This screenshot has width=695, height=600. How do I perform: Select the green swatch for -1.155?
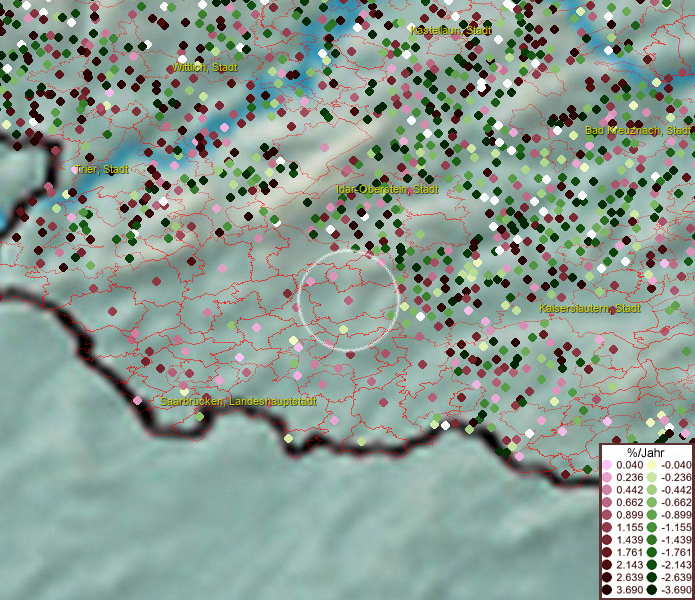coord(652,528)
